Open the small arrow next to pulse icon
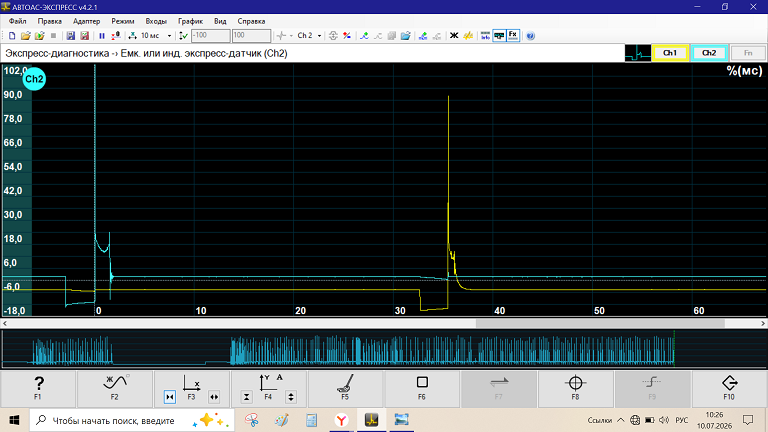This screenshot has height=432, width=768. (291, 36)
